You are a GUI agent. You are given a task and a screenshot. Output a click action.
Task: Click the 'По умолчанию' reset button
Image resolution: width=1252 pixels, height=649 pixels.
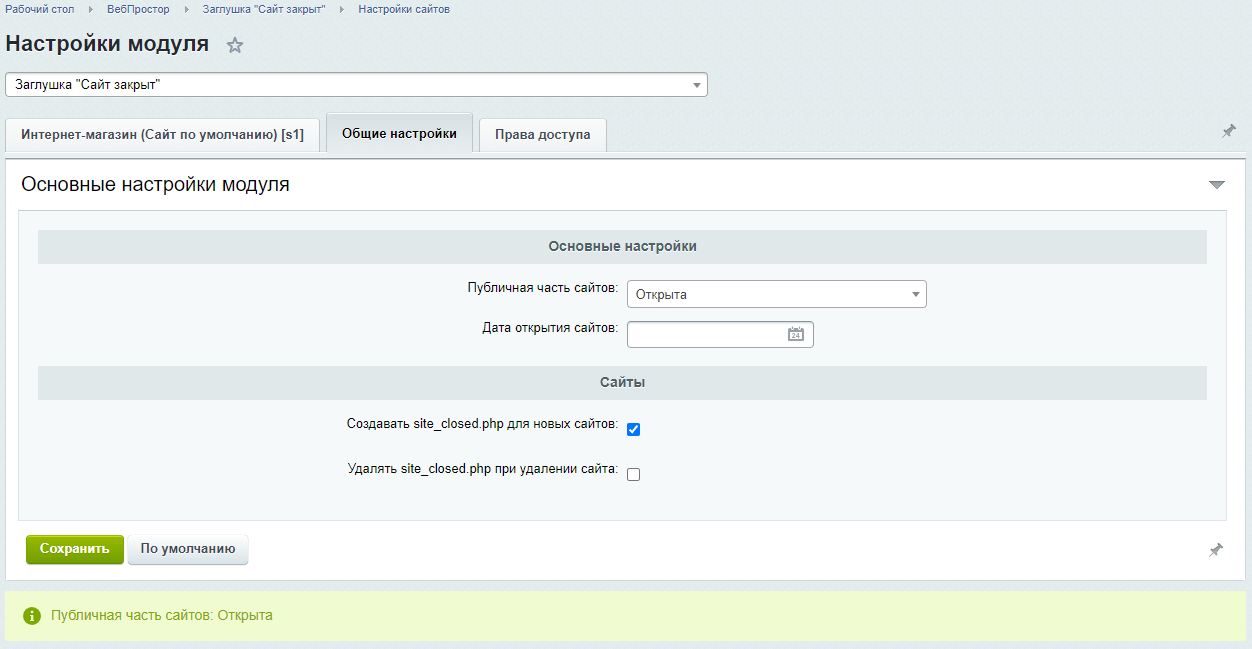pos(188,549)
